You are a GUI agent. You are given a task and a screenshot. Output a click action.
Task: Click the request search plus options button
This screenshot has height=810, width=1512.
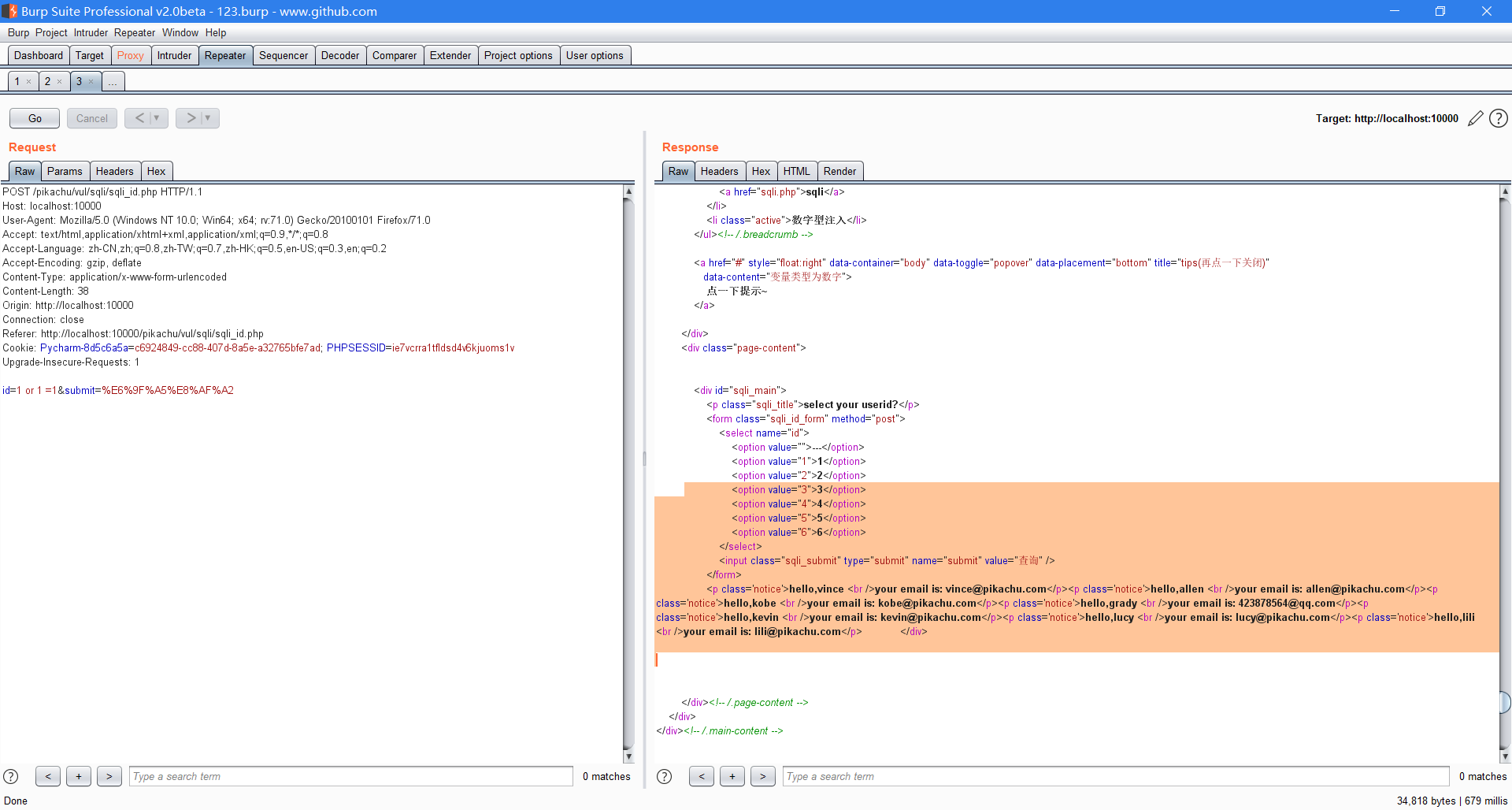79,776
